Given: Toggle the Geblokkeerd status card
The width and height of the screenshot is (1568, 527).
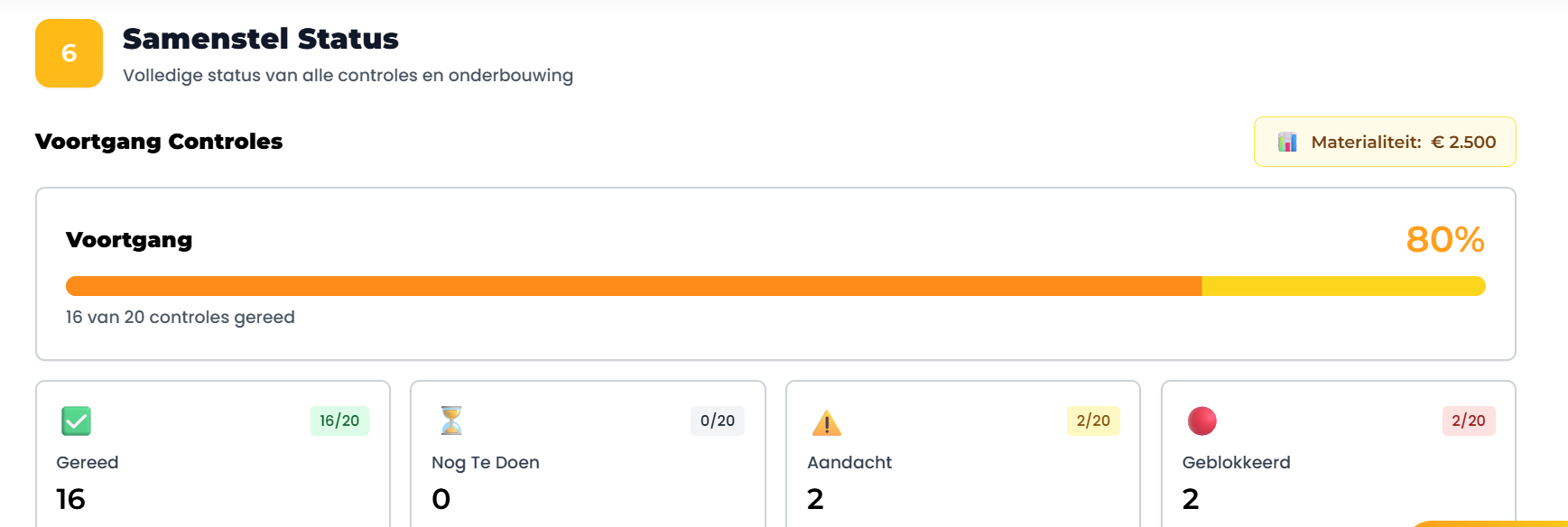Looking at the screenshot, I should tap(1338, 460).
